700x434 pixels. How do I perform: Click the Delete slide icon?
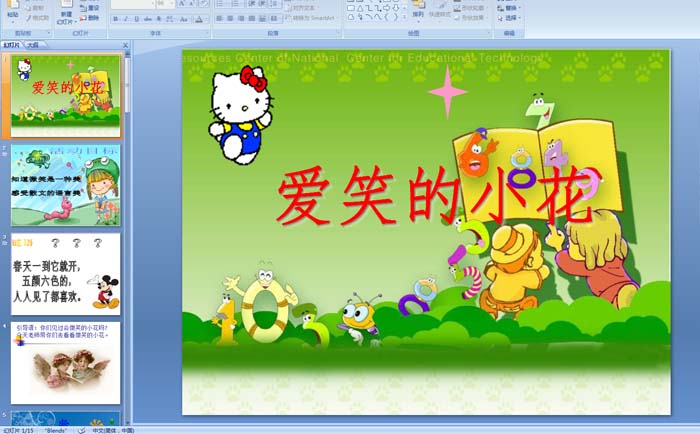click(92, 18)
